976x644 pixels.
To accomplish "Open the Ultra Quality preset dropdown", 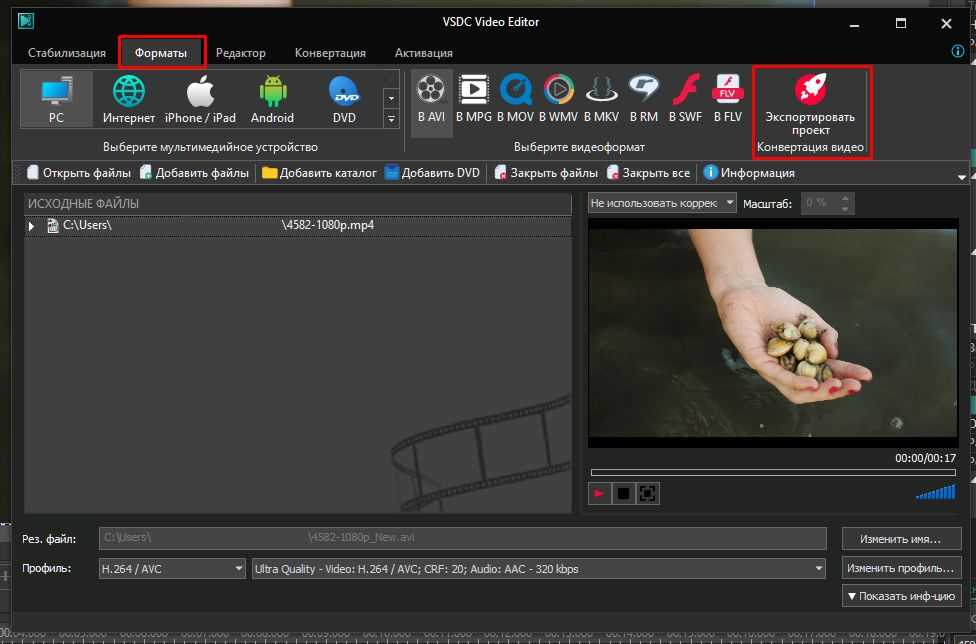I will 539,569.
